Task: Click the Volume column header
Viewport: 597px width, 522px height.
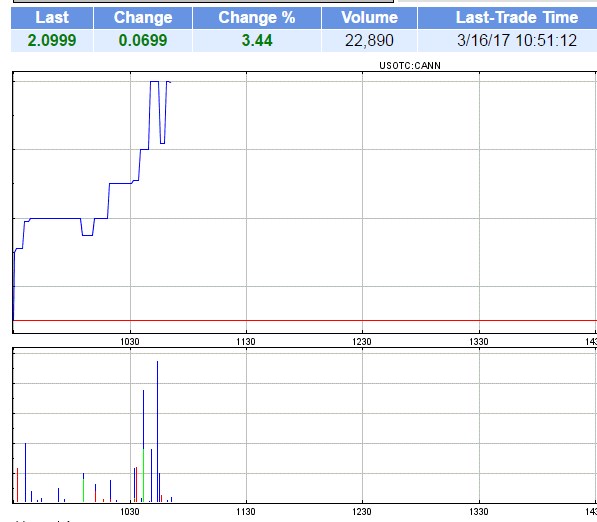Action: coord(369,18)
